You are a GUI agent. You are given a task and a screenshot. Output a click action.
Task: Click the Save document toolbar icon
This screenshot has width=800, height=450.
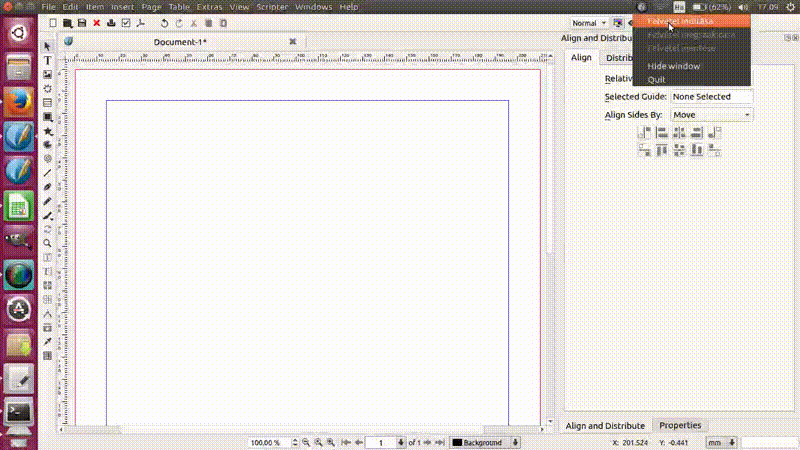point(82,22)
